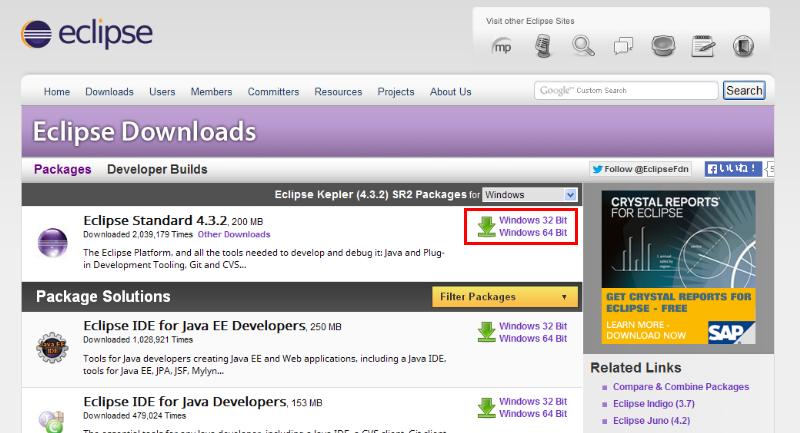Open Other Downloads link
The height and width of the screenshot is (433, 800).
point(234,235)
